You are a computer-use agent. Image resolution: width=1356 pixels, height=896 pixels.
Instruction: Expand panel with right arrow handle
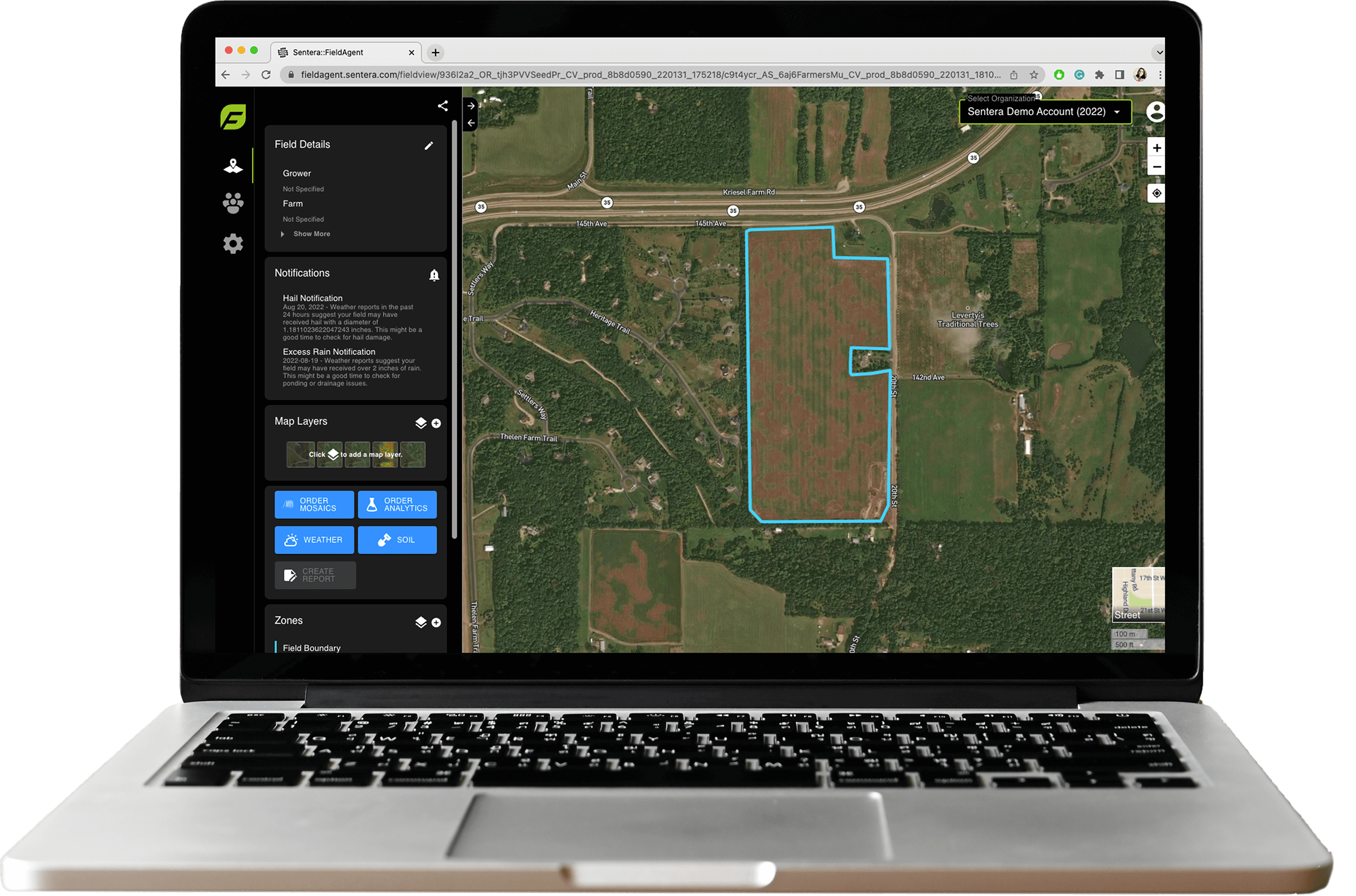pos(471,106)
